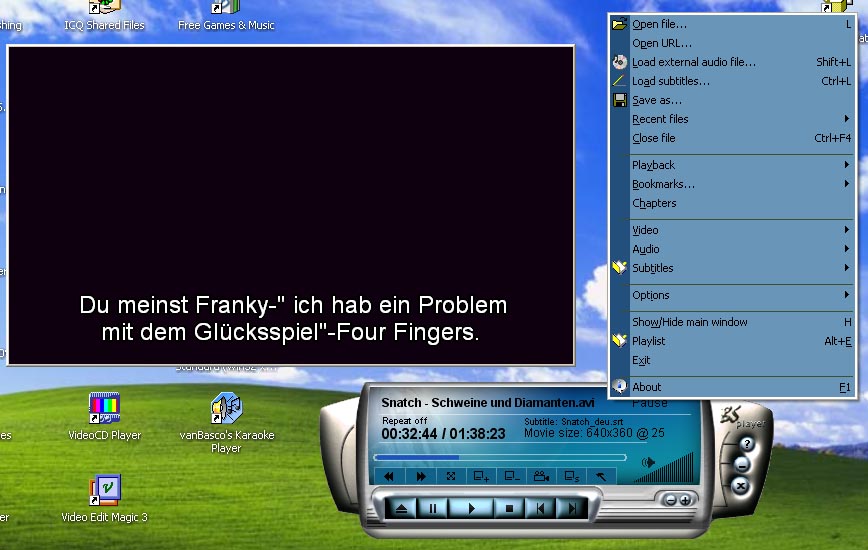
Task: Click the movie time counter 00:32:44
Action: pyautogui.click(x=409, y=434)
